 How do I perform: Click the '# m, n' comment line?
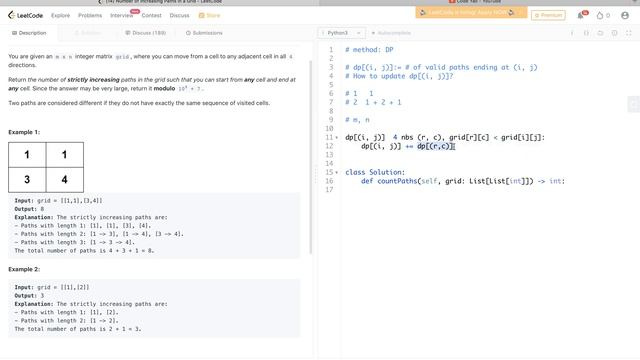pyautogui.click(x=357, y=120)
